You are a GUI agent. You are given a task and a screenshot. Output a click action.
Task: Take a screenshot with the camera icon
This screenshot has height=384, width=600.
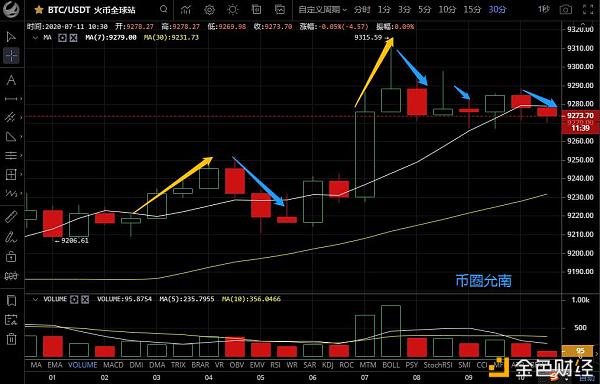tap(566, 10)
